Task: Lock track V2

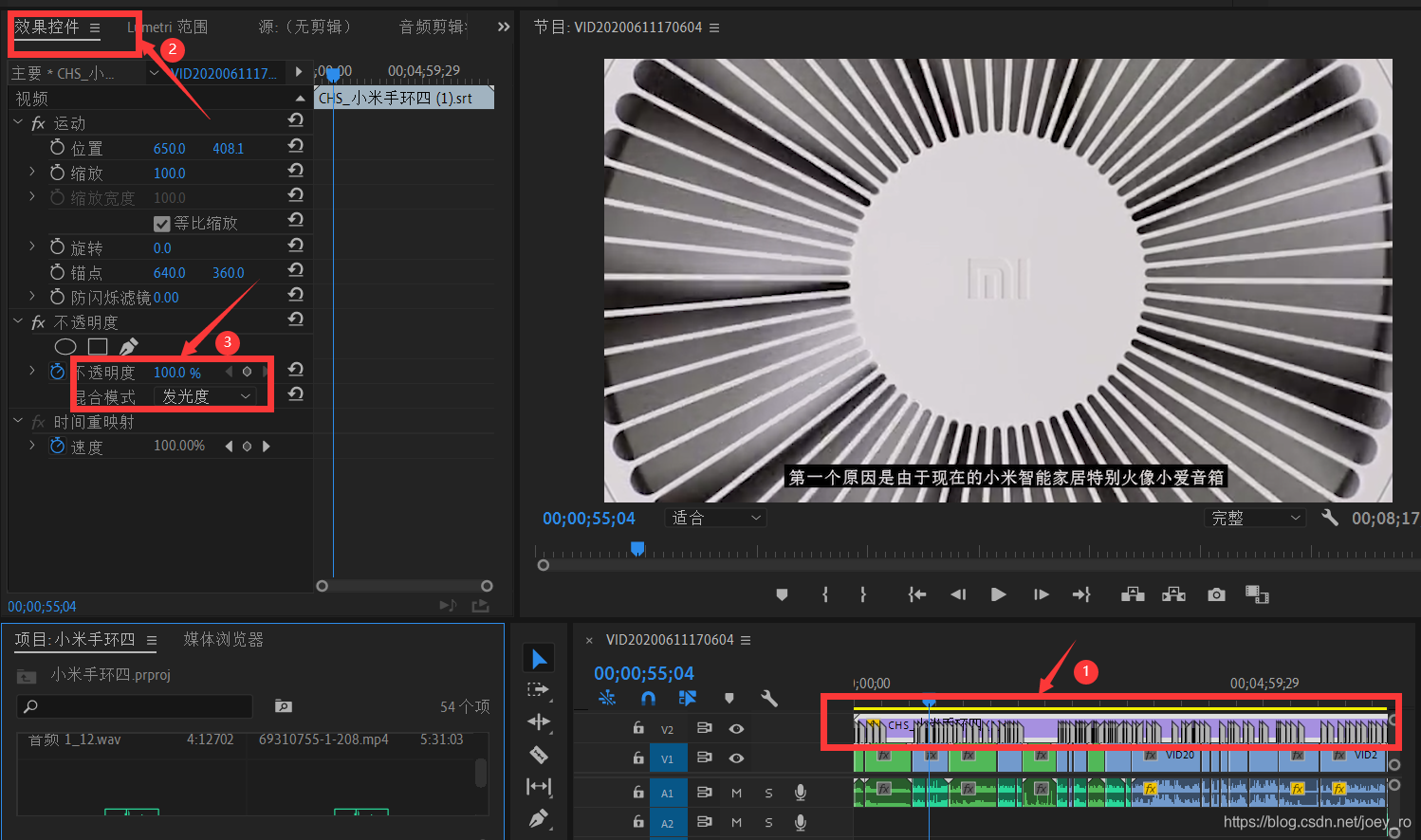Action: pos(638,728)
